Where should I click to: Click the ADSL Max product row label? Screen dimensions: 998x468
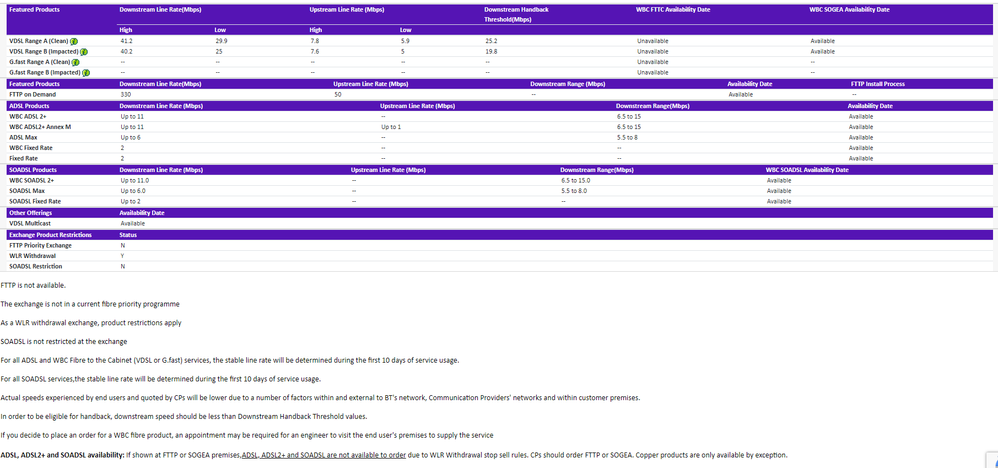pos(24,137)
